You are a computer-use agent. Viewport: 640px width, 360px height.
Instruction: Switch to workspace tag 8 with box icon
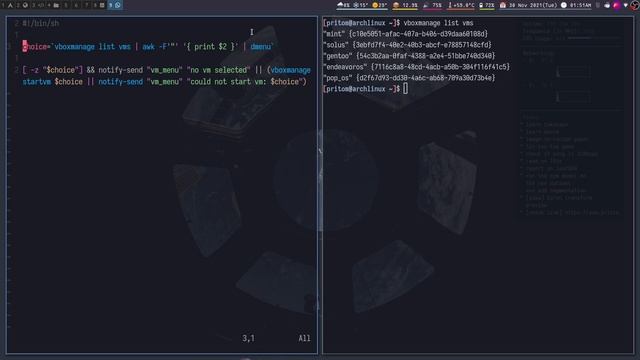coord(98,5)
